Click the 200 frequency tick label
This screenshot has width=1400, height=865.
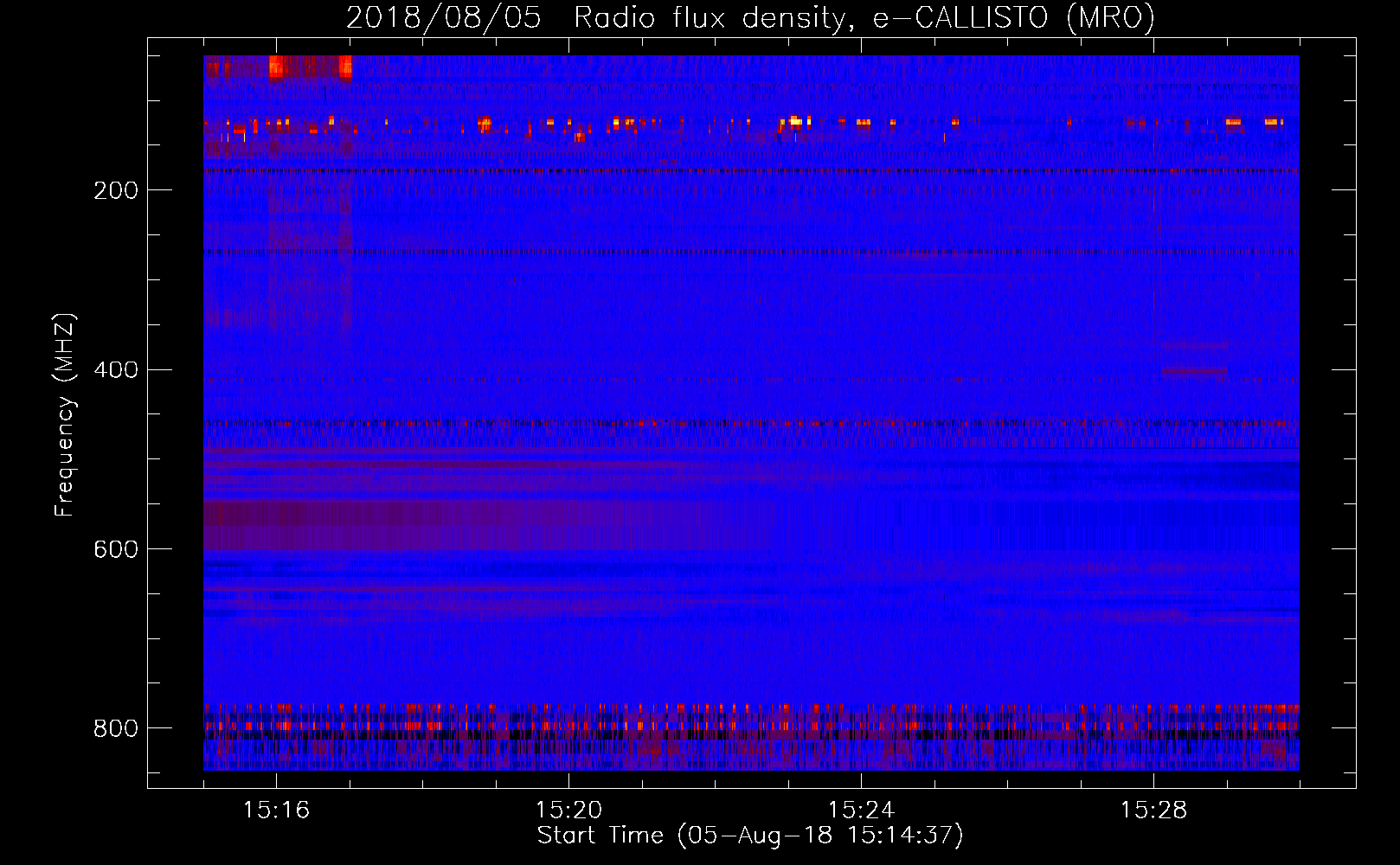click(116, 190)
